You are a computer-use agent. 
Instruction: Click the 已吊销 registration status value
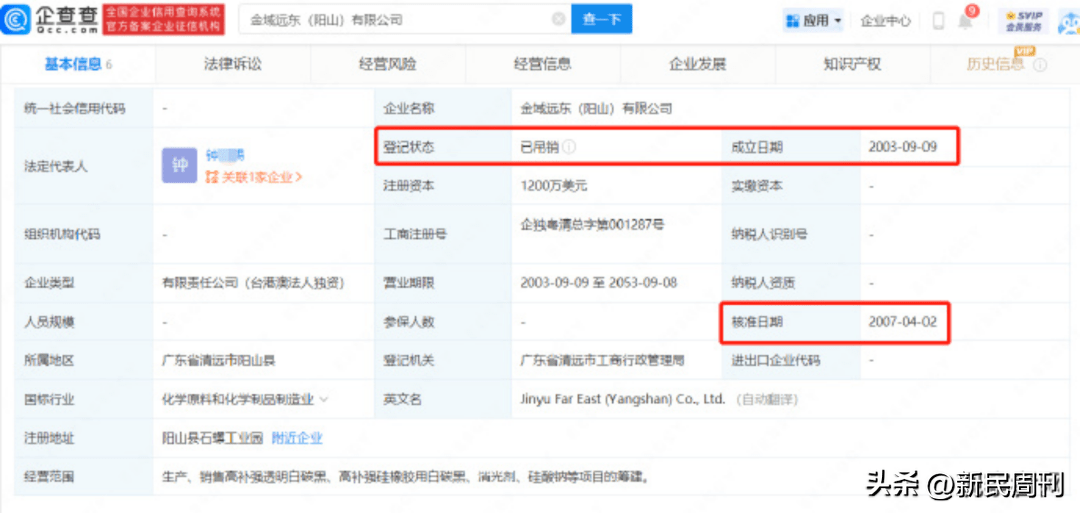(539, 147)
